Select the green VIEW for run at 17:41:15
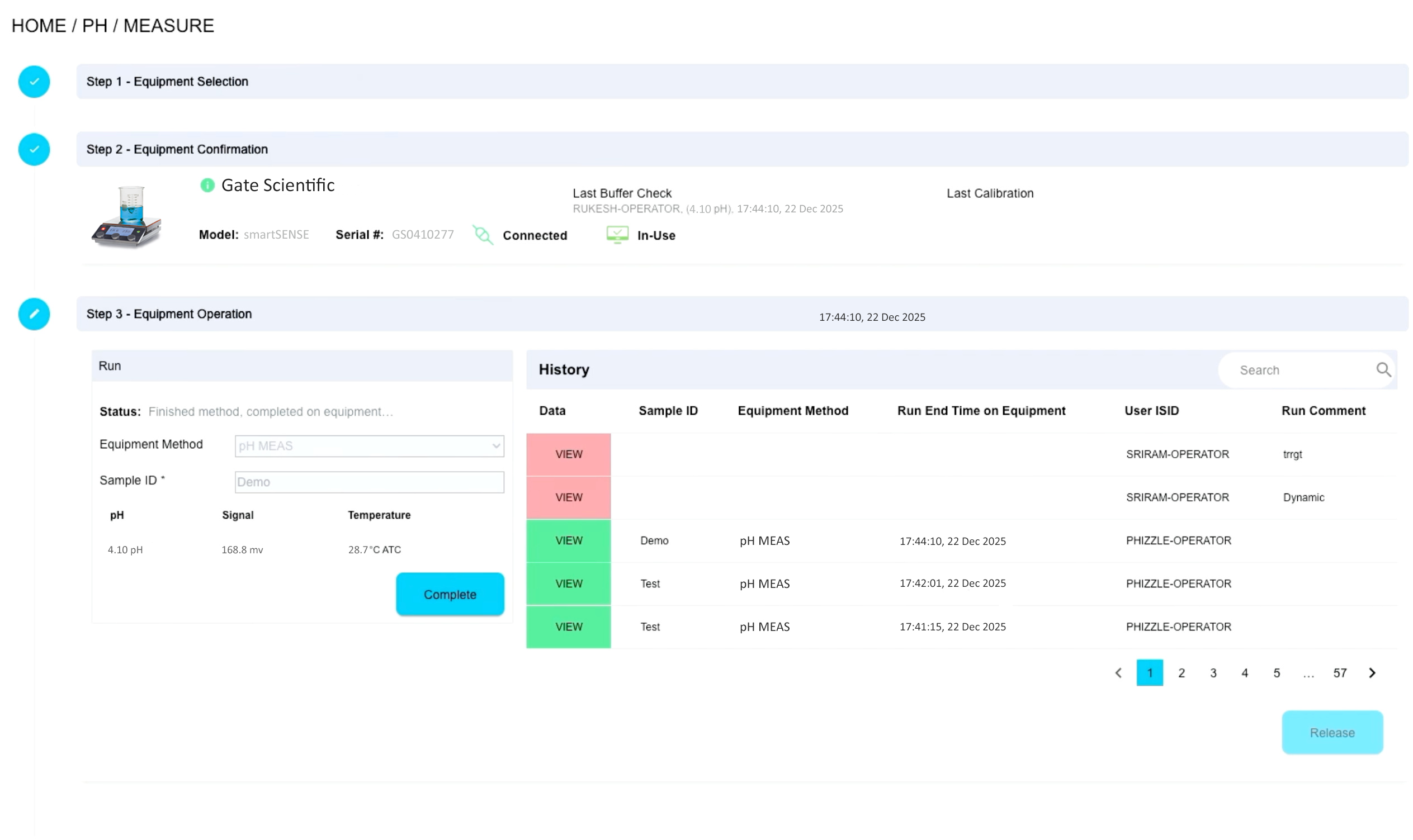 568,627
